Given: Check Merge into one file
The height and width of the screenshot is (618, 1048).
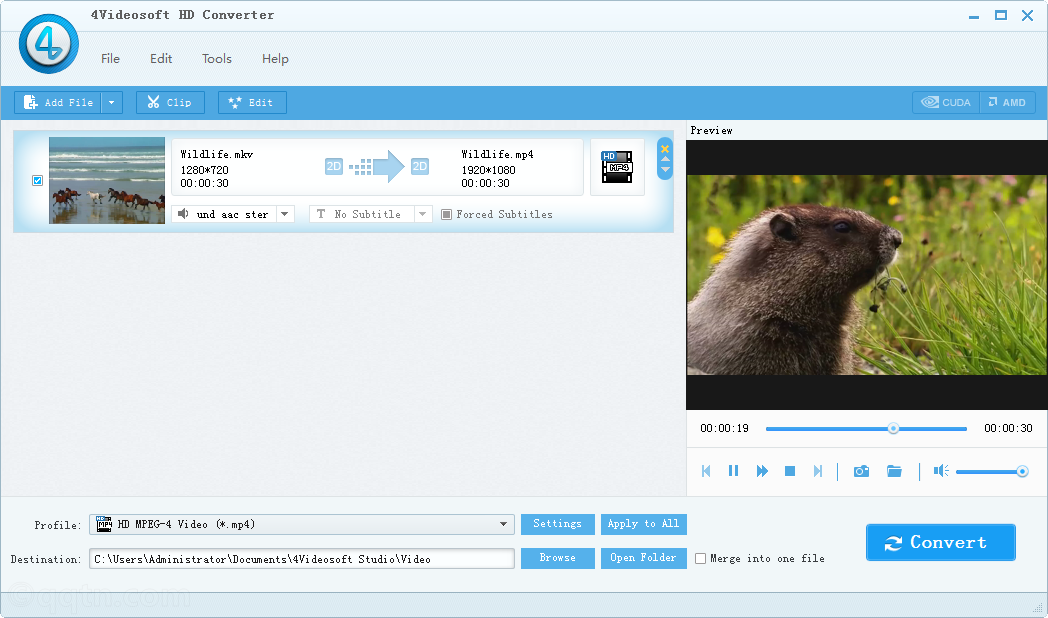Looking at the screenshot, I should (701, 559).
